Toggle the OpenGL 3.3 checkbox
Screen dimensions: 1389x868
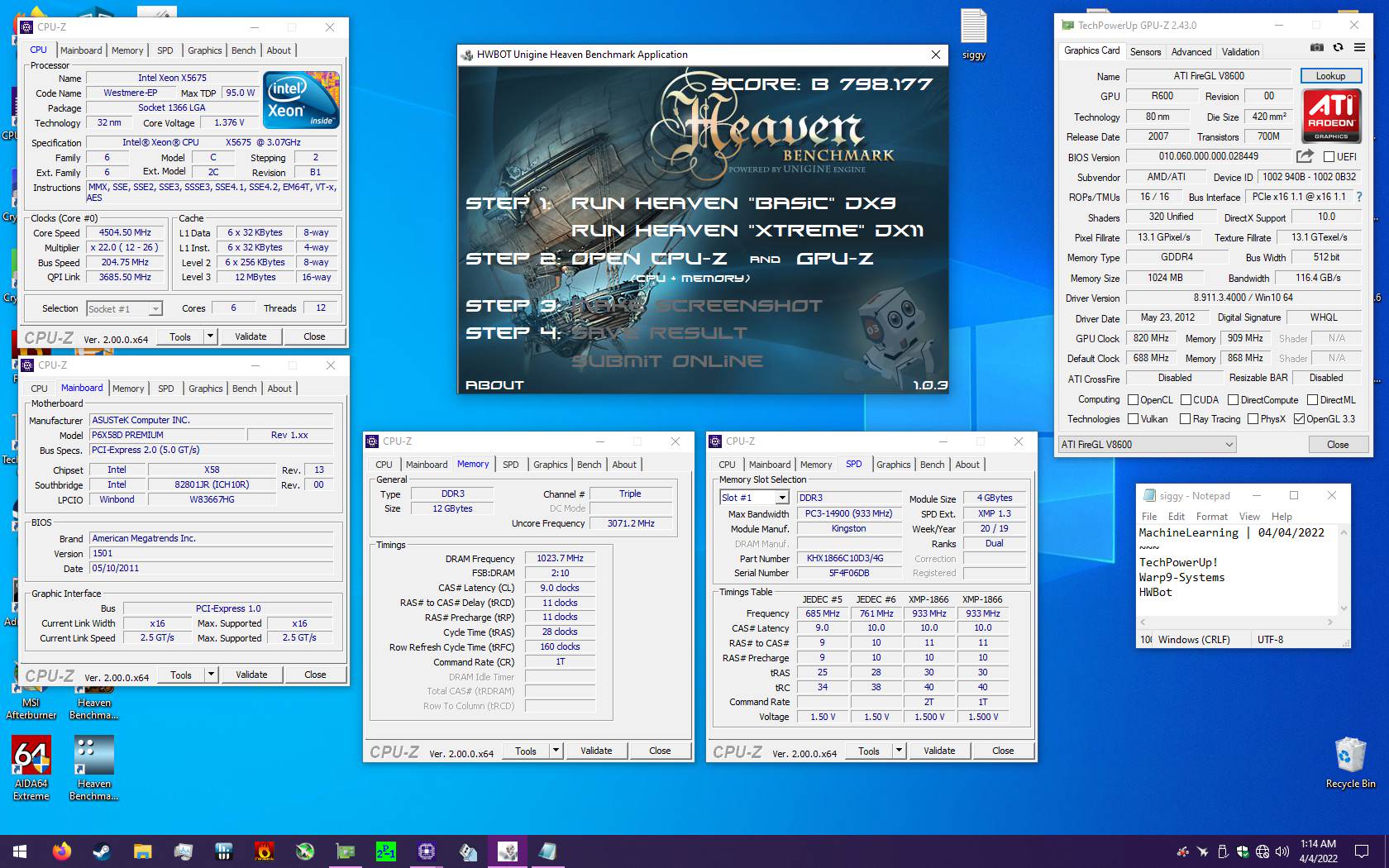point(1299,419)
